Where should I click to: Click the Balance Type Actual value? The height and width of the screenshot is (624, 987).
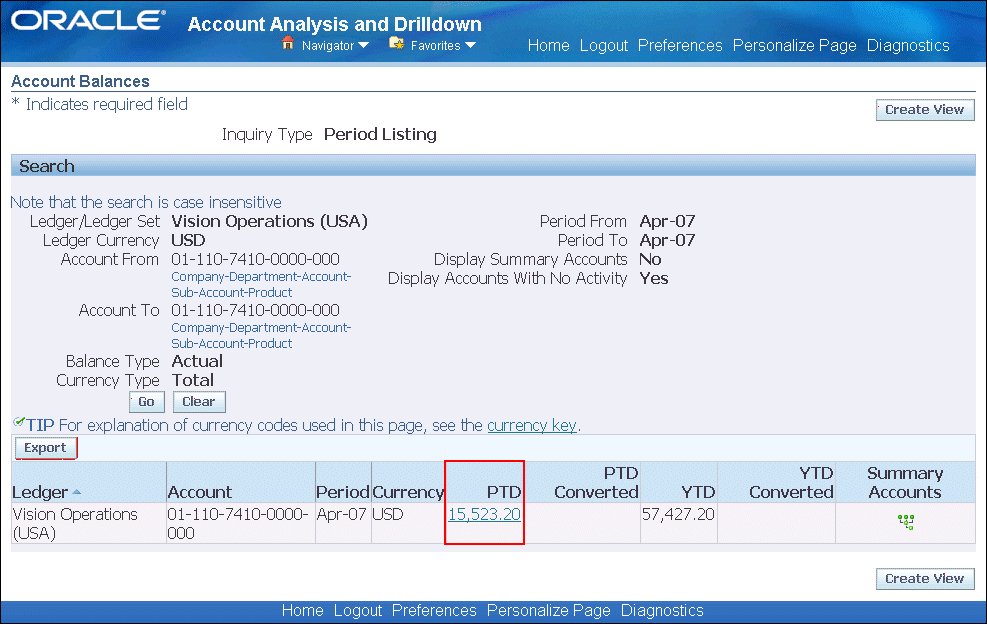[197, 361]
